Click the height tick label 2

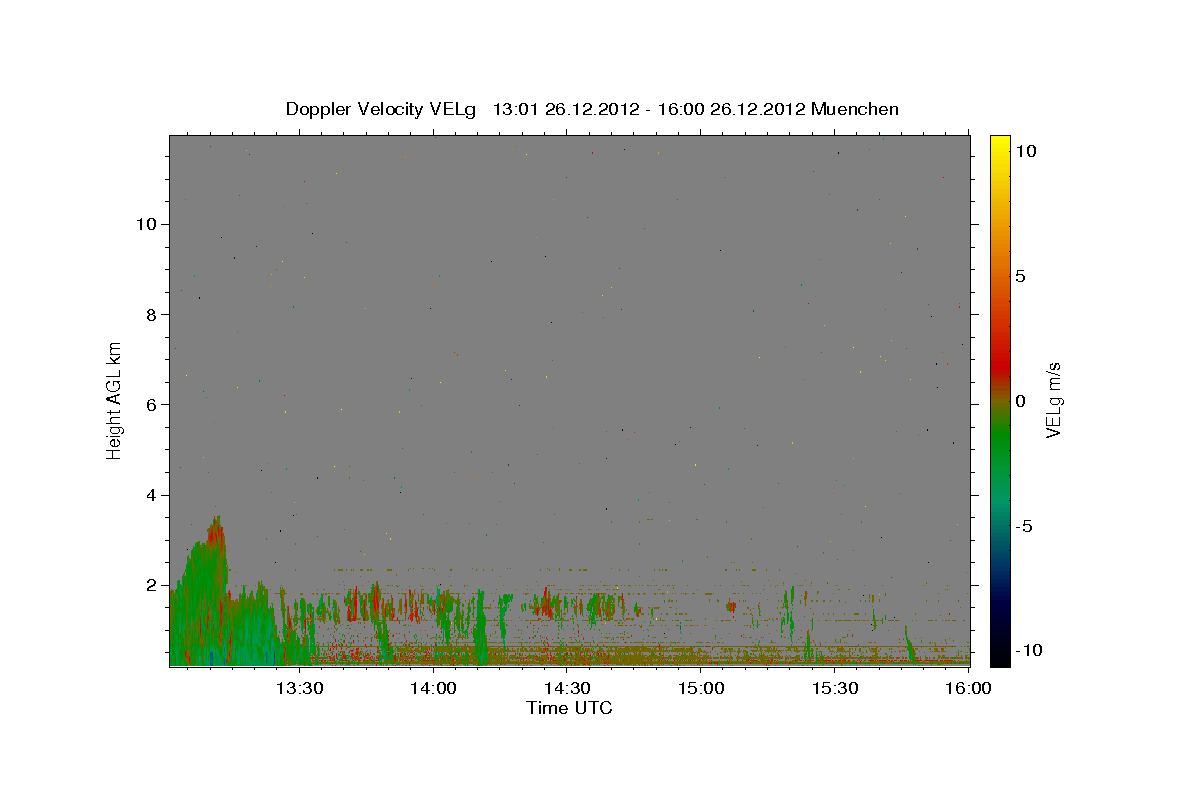(x=152, y=585)
